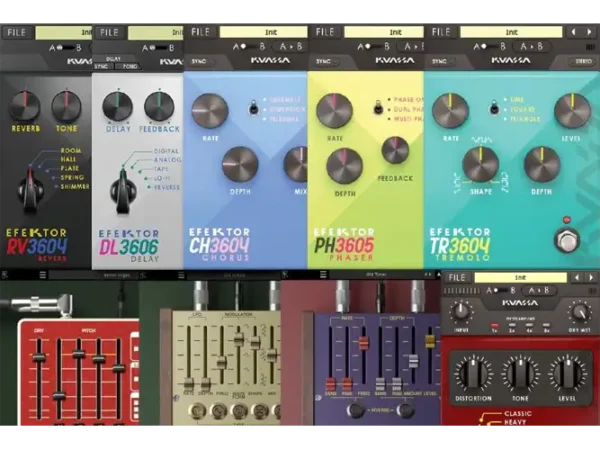Click the DISTORTION knob on the red pedal

click(473, 374)
